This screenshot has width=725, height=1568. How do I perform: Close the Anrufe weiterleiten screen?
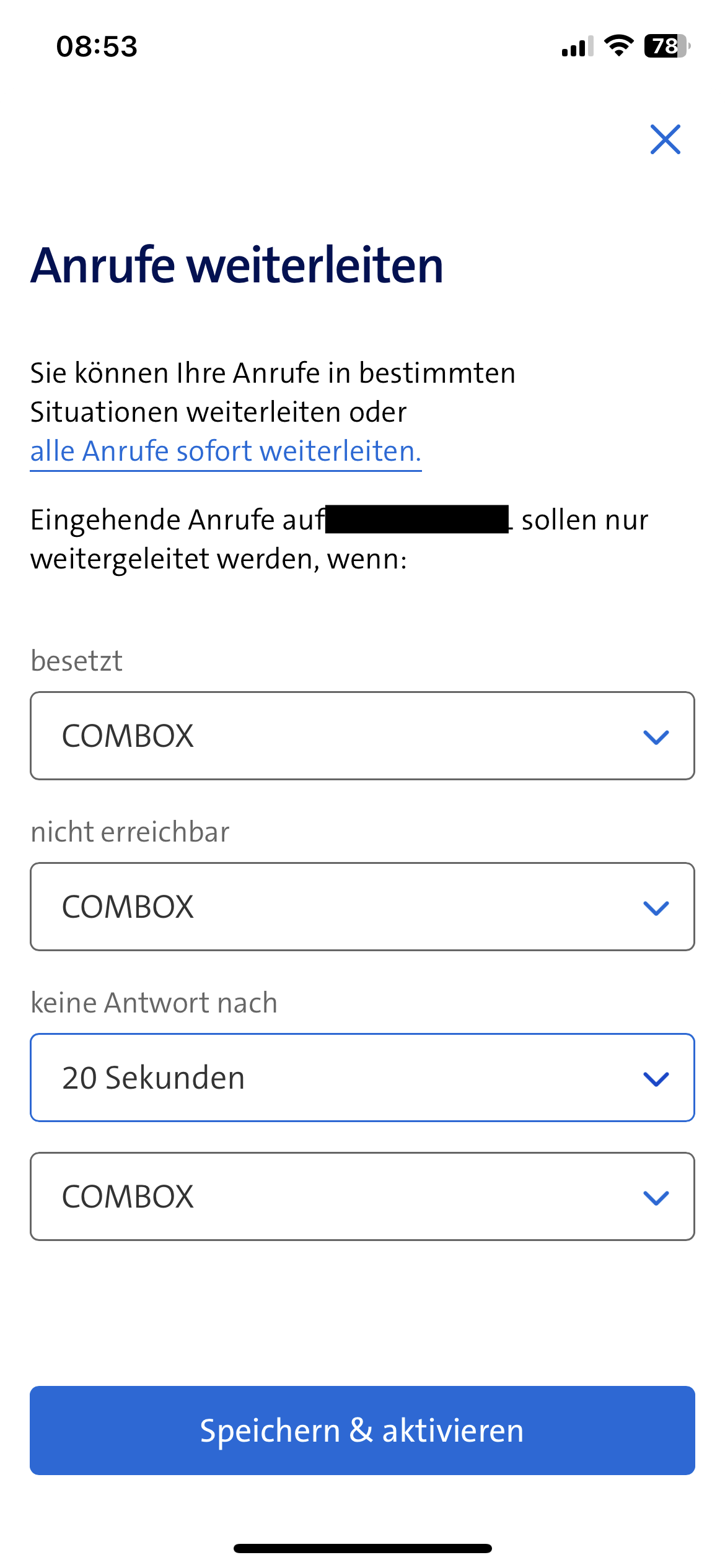click(x=665, y=139)
